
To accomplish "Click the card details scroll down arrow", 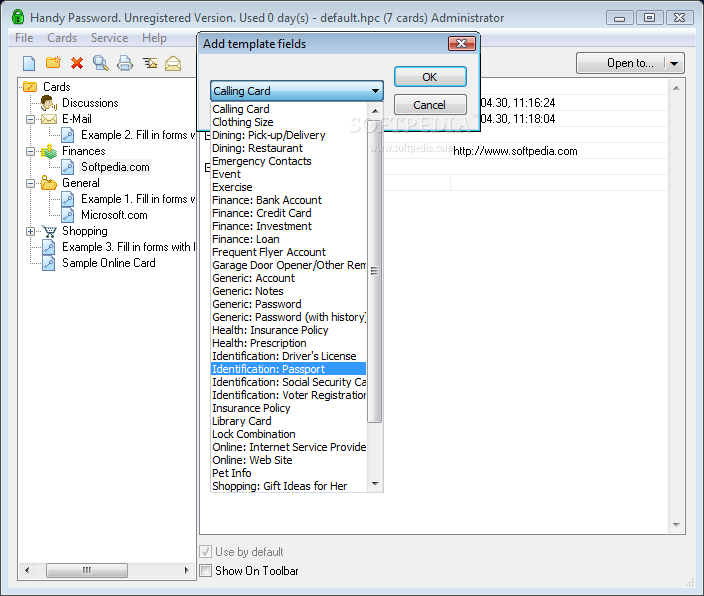I will point(676,525).
